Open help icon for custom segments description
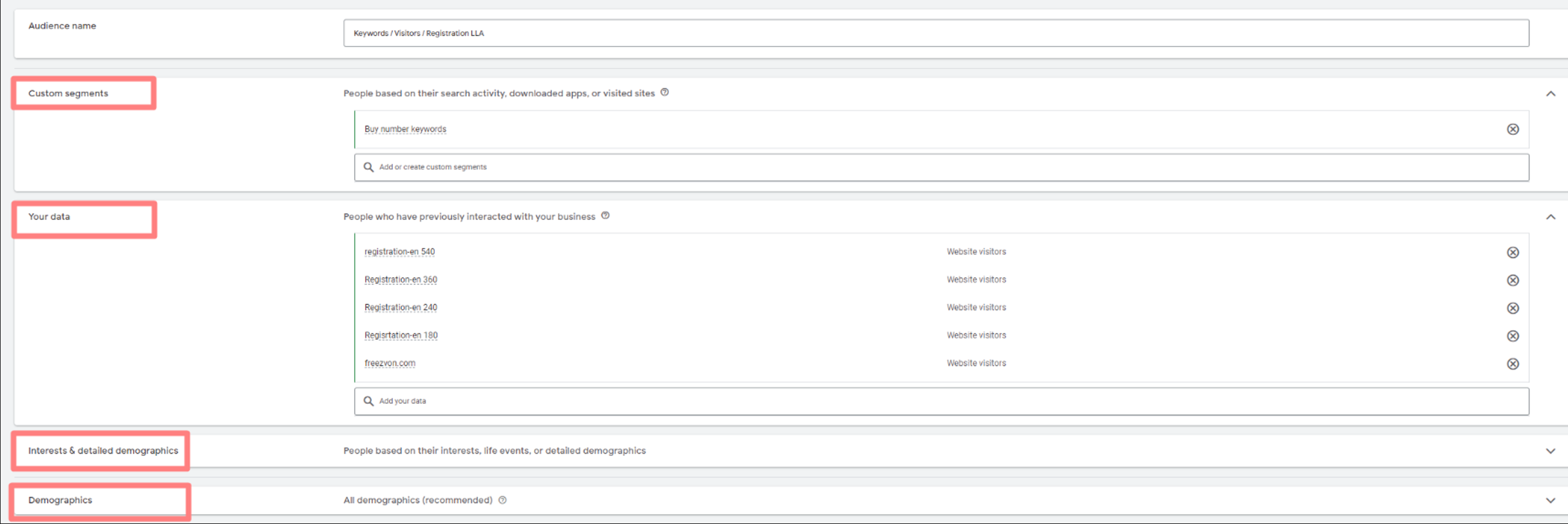1568x524 pixels. (x=665, y=93)
